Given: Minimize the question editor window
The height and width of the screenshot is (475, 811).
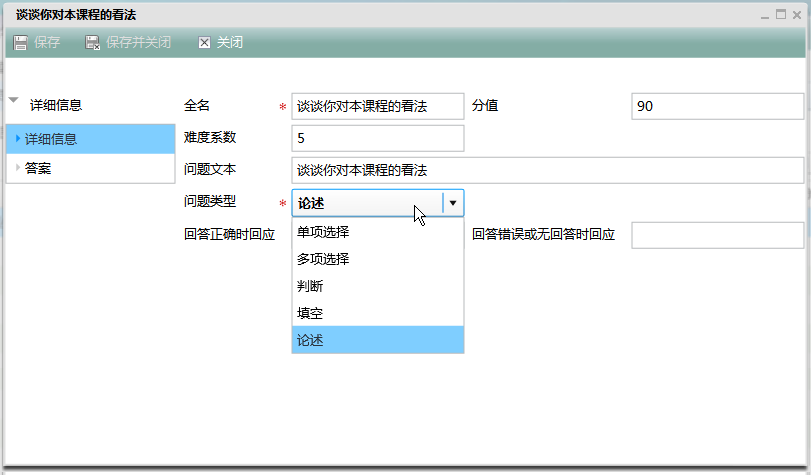Looking at the screenshot, I should pos(765,16).
